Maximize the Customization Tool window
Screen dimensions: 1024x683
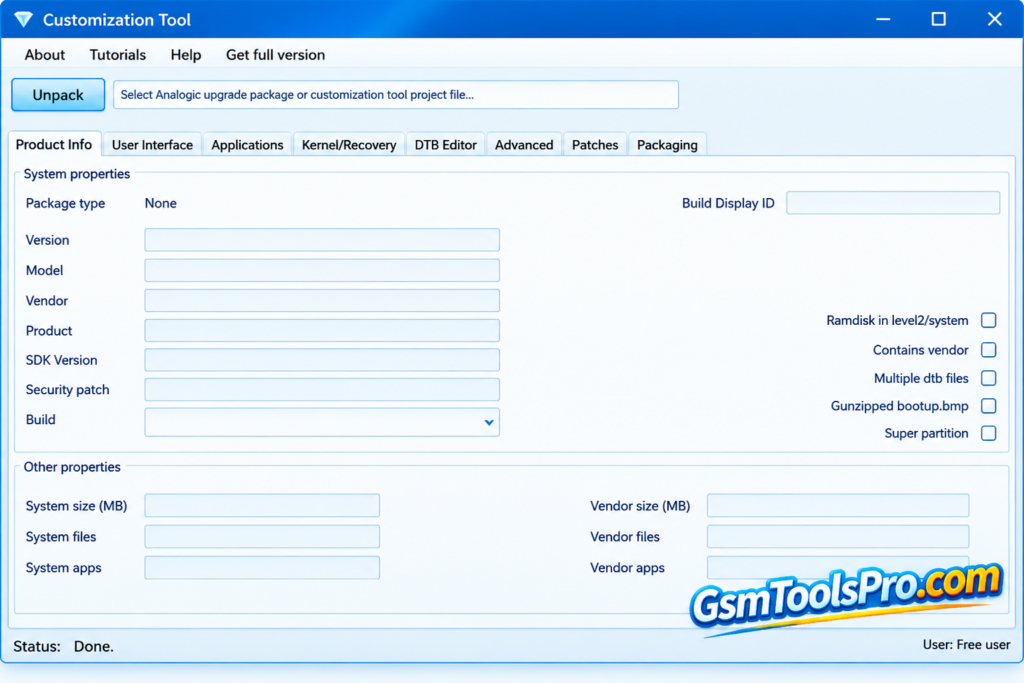click(938, 20)
